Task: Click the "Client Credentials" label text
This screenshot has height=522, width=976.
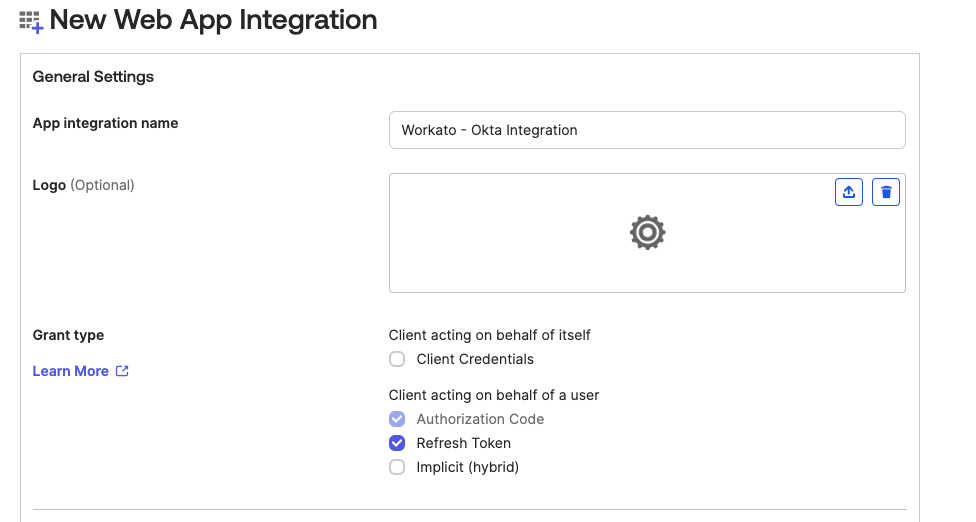Action: 475,359
